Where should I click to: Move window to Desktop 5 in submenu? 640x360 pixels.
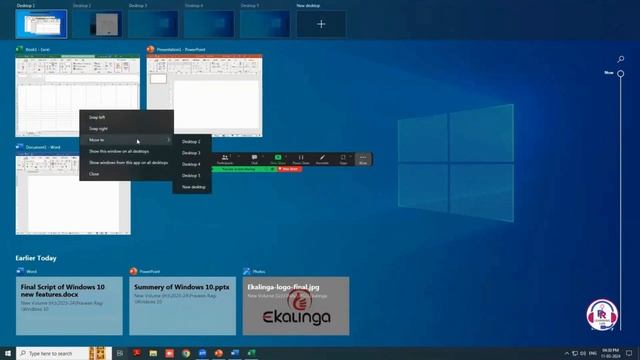pyautogui.click(x=192, y=176)
